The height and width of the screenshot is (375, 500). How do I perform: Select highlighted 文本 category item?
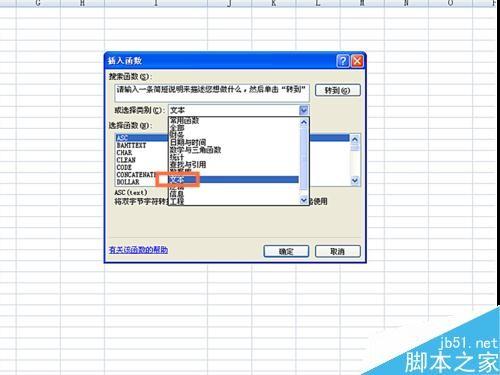coord(233,180)
